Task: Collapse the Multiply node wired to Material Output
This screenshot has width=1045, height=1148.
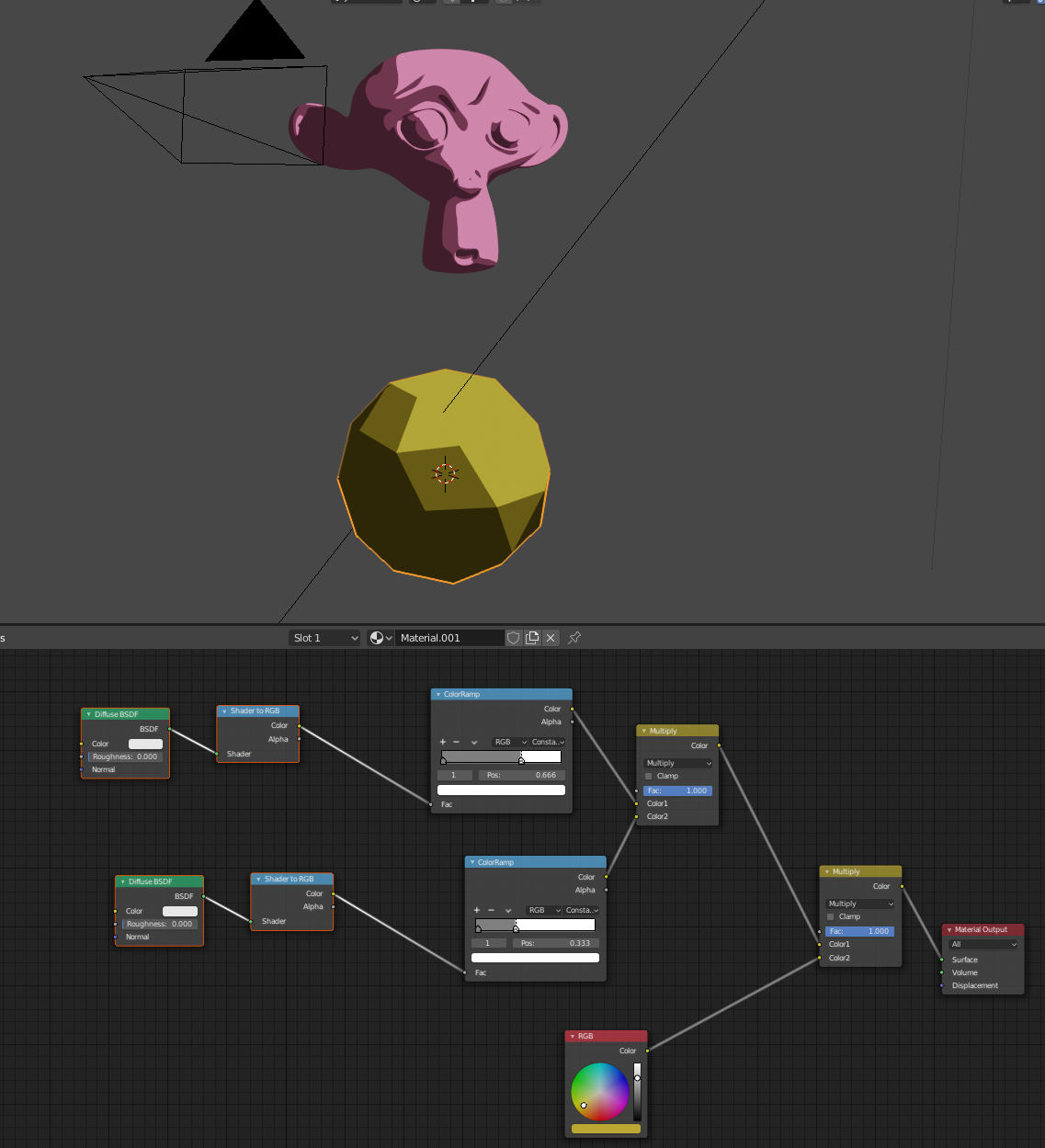Action: pyautogui.click(x=827, y=871)
